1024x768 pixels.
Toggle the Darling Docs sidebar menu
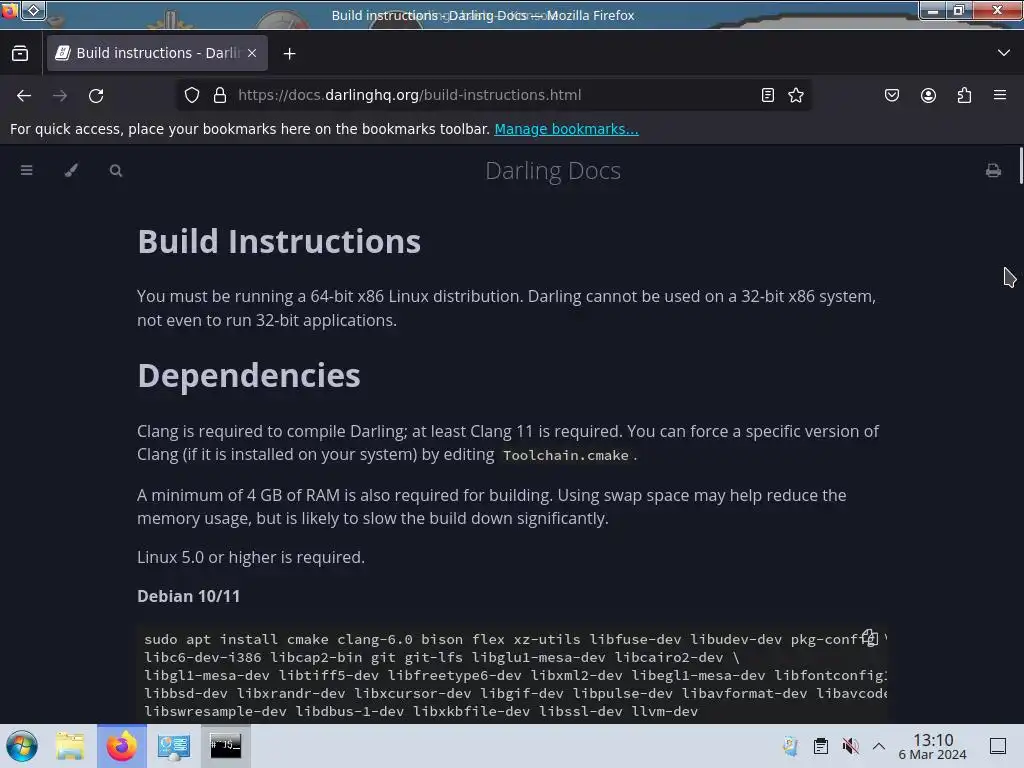27,170
